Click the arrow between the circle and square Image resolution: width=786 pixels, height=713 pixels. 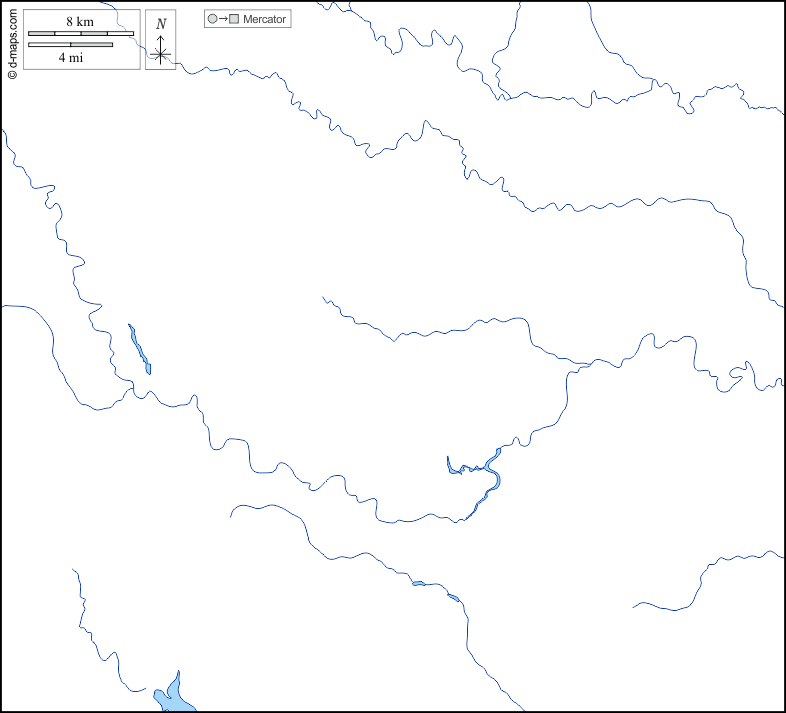[223, 19]
